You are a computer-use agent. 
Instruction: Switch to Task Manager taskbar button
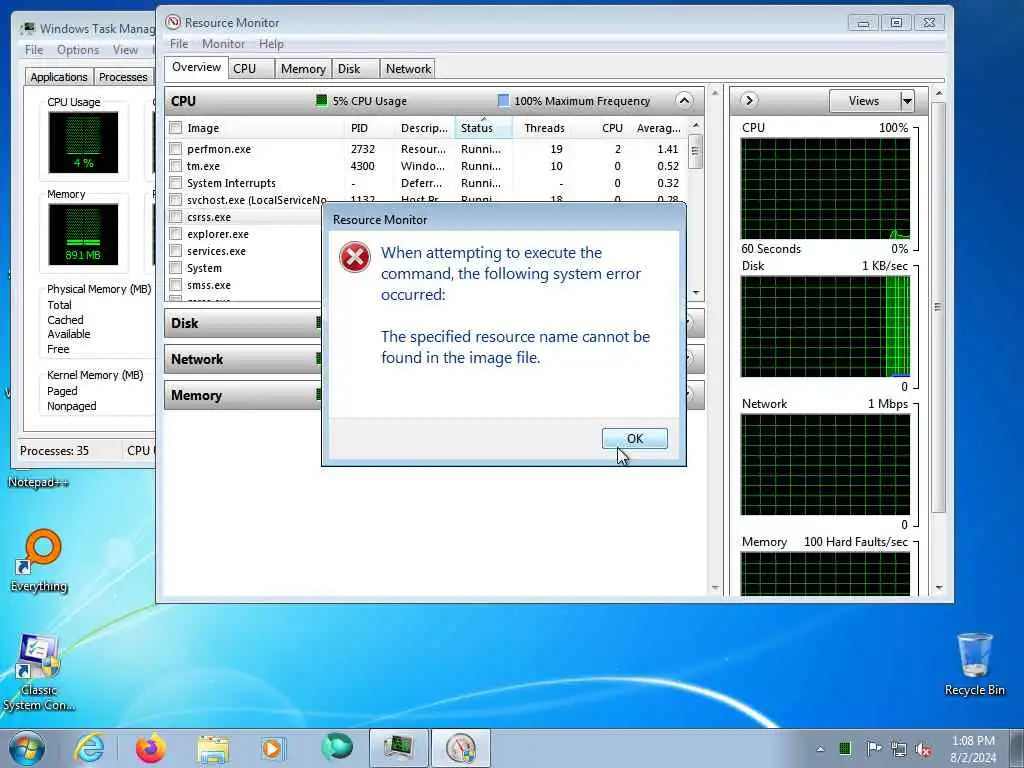coord(398,748)
